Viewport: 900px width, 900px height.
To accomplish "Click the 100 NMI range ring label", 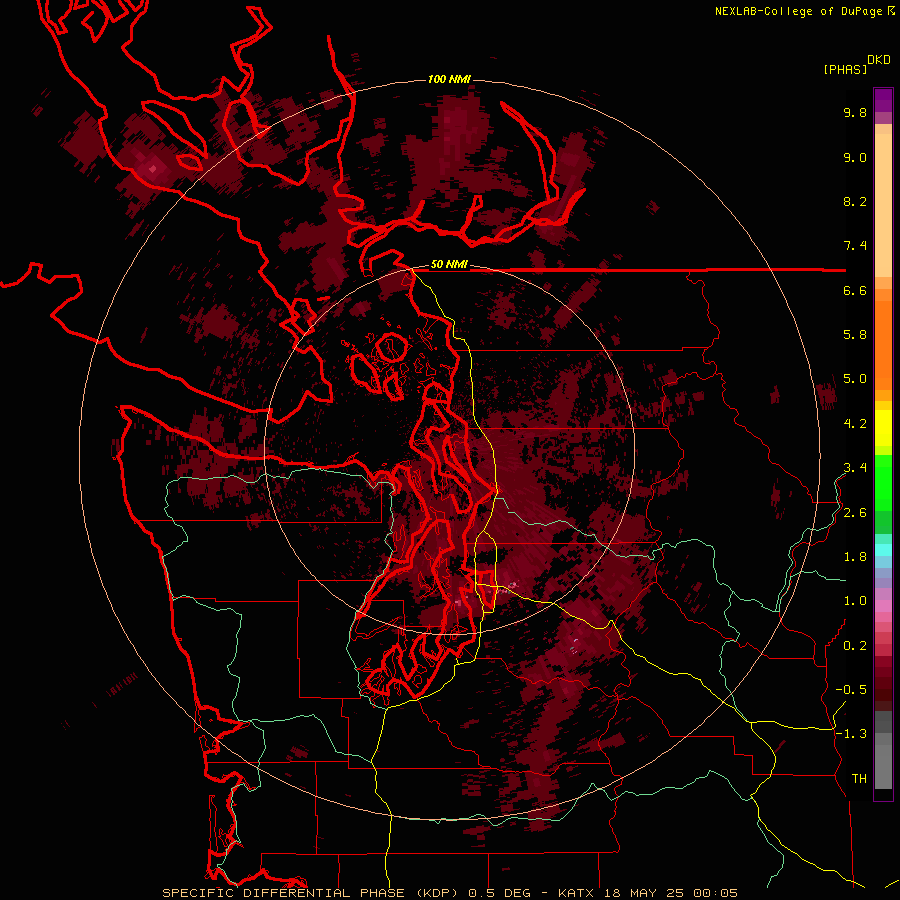I will [449, 79].
